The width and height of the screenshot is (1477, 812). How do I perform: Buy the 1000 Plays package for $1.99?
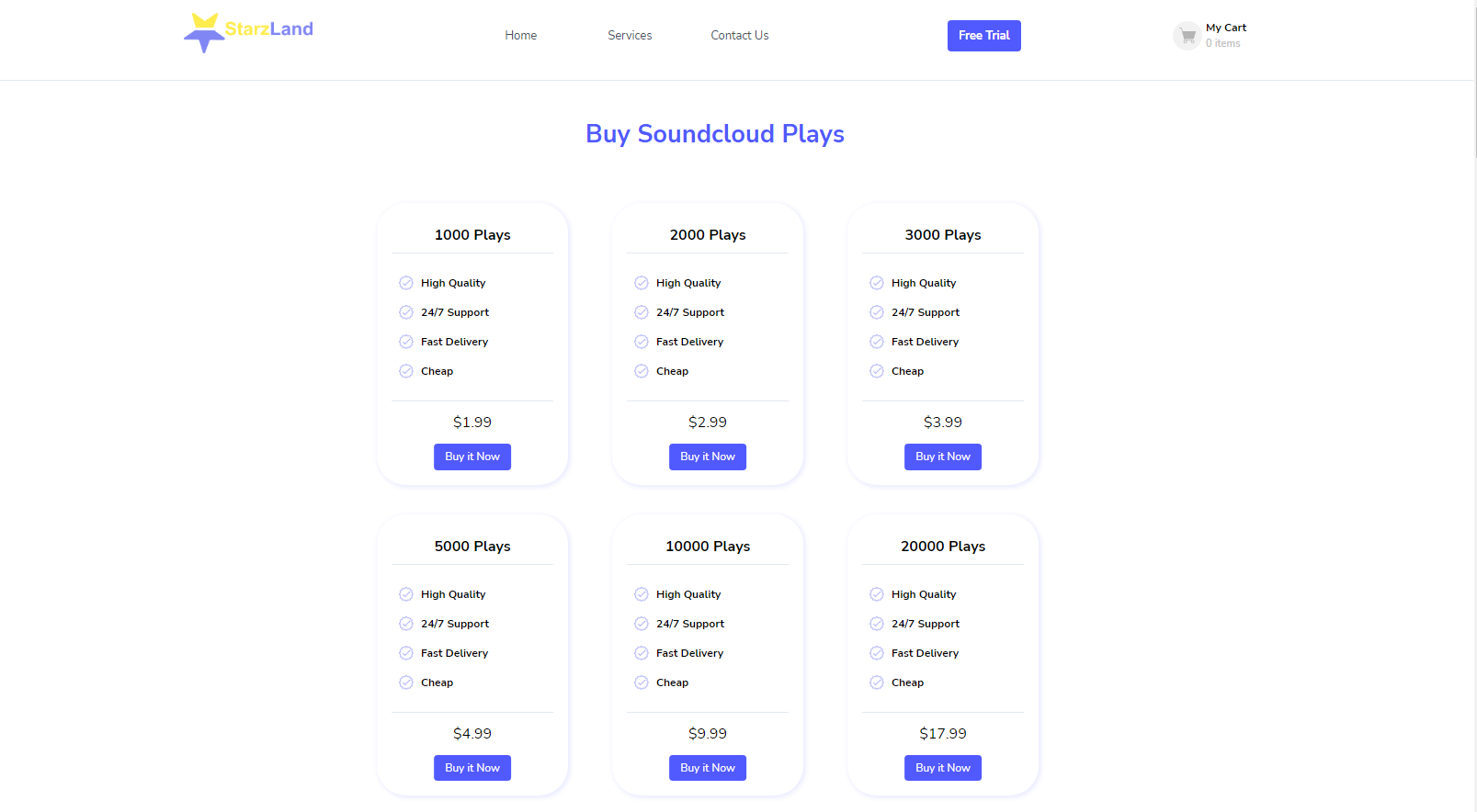[x=472, y=457]
